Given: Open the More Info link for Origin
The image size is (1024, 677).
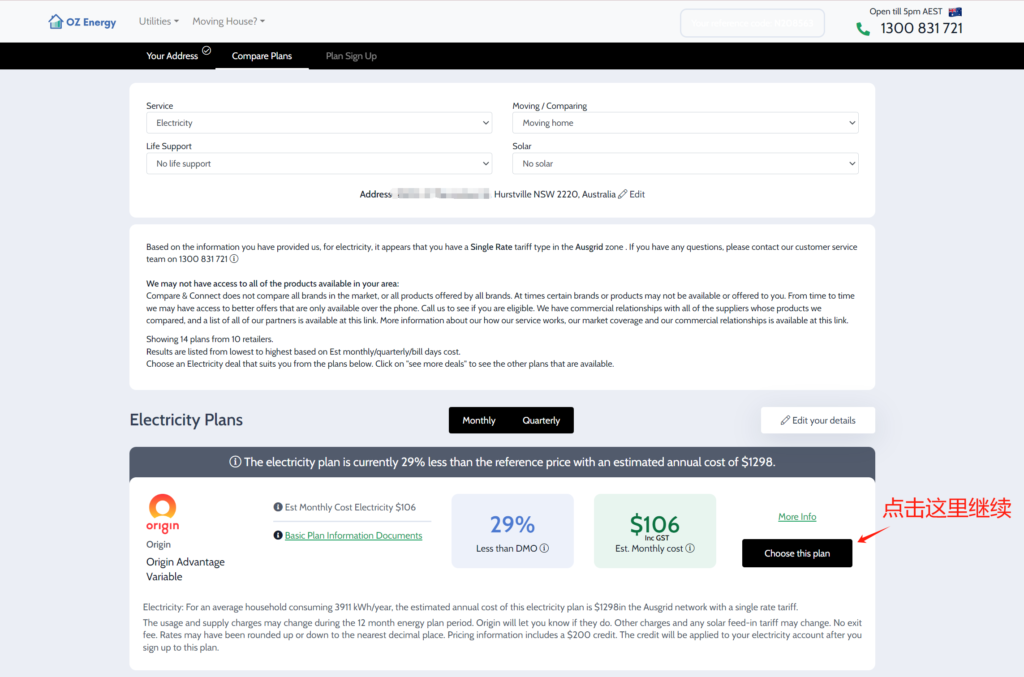Looking at the screenshot, I should coord(797,516).
